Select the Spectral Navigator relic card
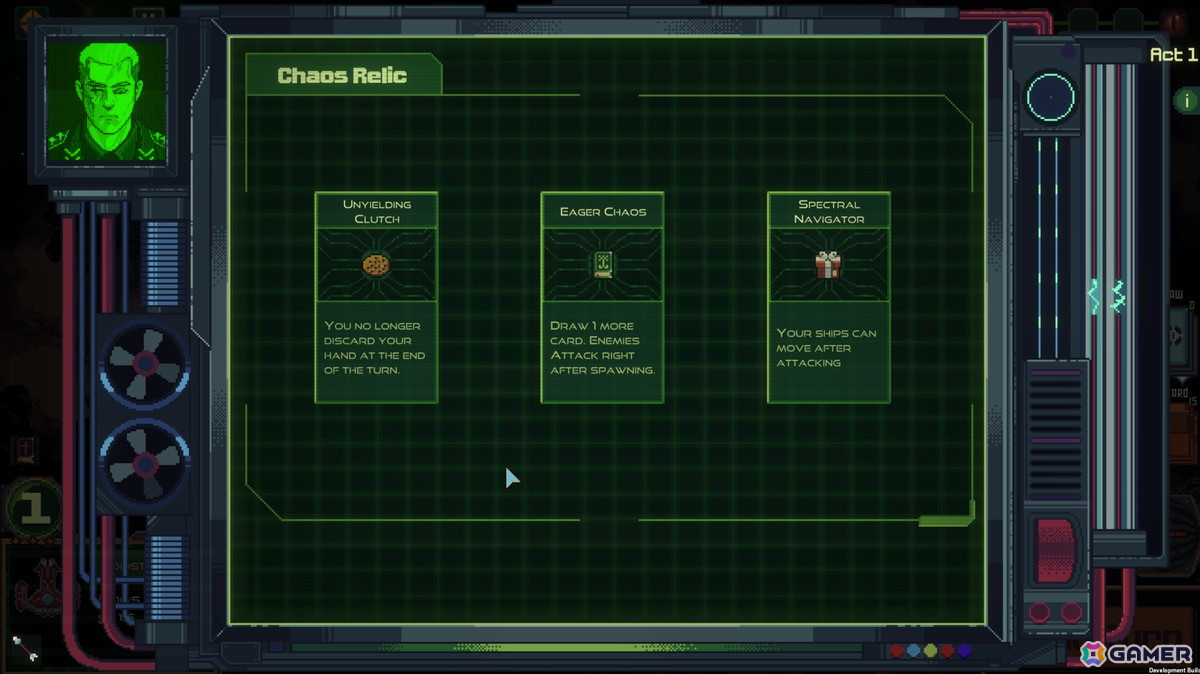Image resolution: width=1200 pixels, height=674 pixels. [x=828, y=297]
